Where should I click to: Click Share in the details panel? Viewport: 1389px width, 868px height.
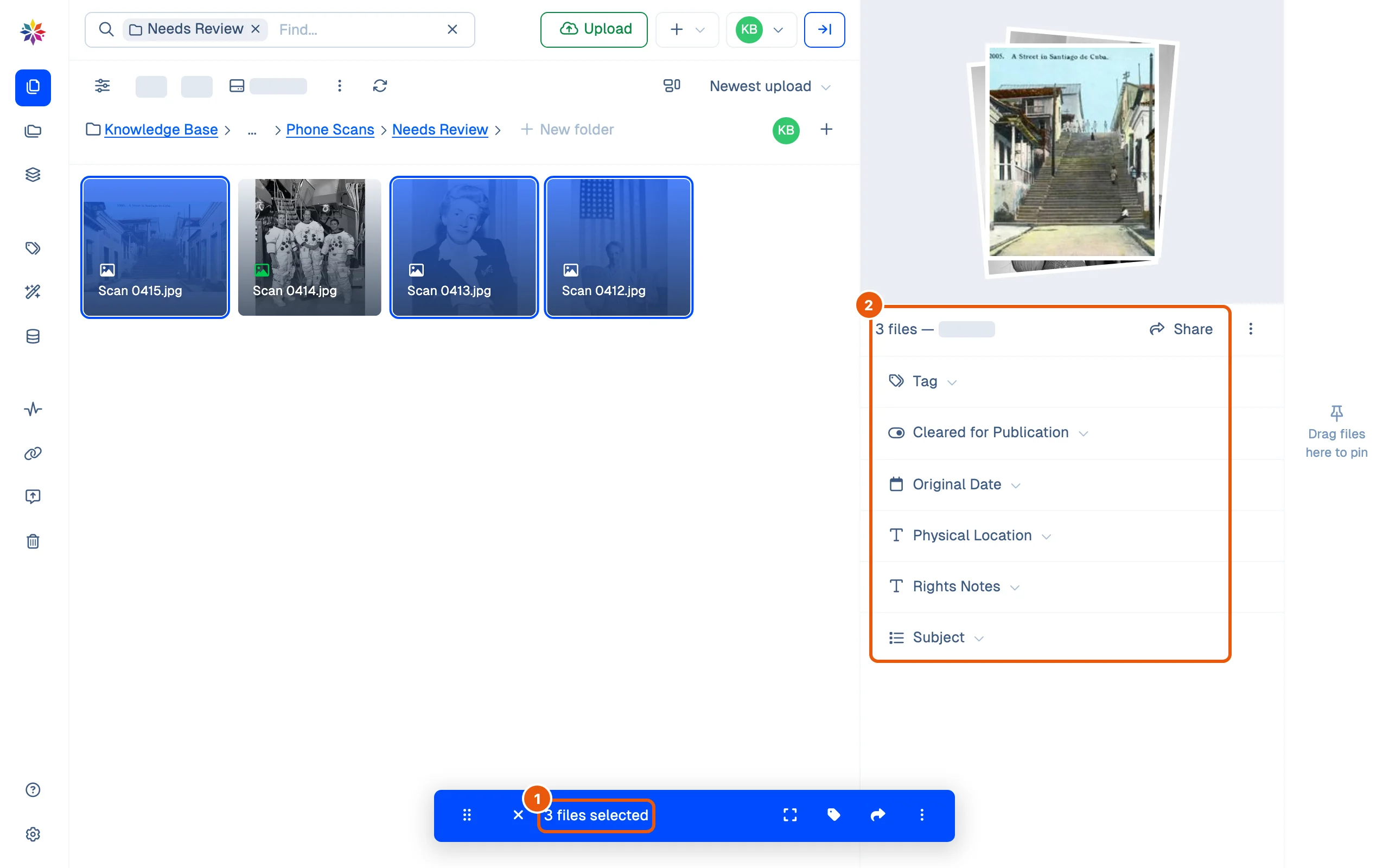click(x=1181, y=329)
